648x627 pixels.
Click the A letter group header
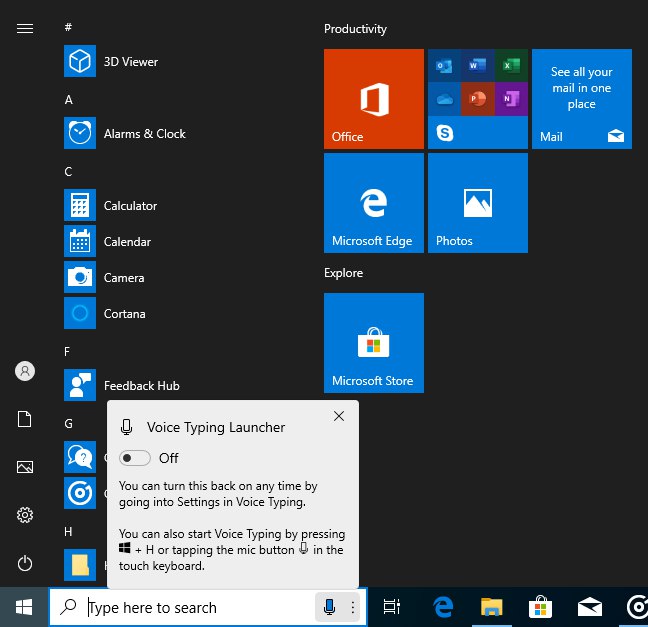[69, 100]
